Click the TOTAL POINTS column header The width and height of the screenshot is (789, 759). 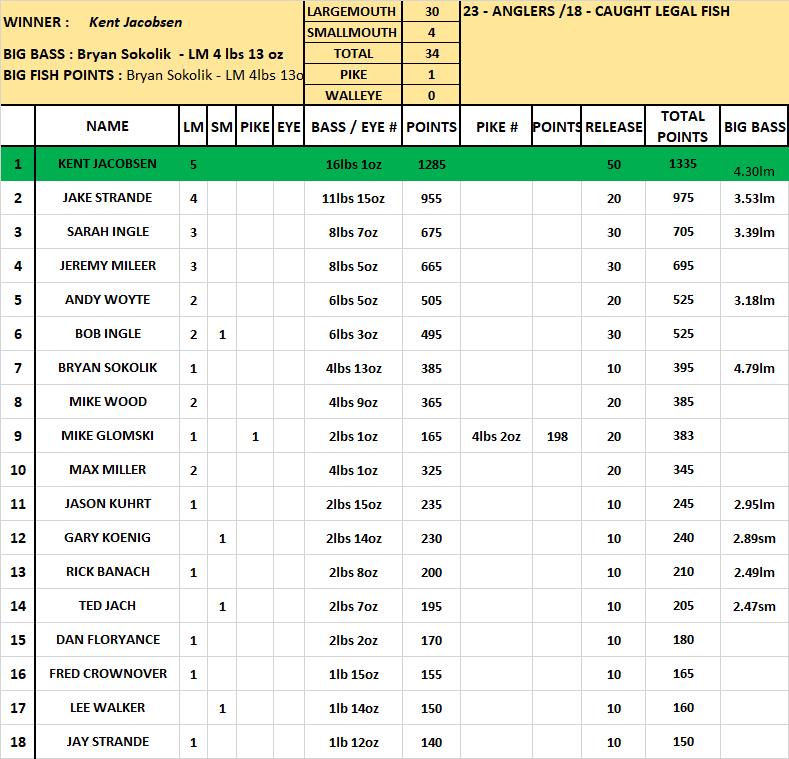(682, 126)
